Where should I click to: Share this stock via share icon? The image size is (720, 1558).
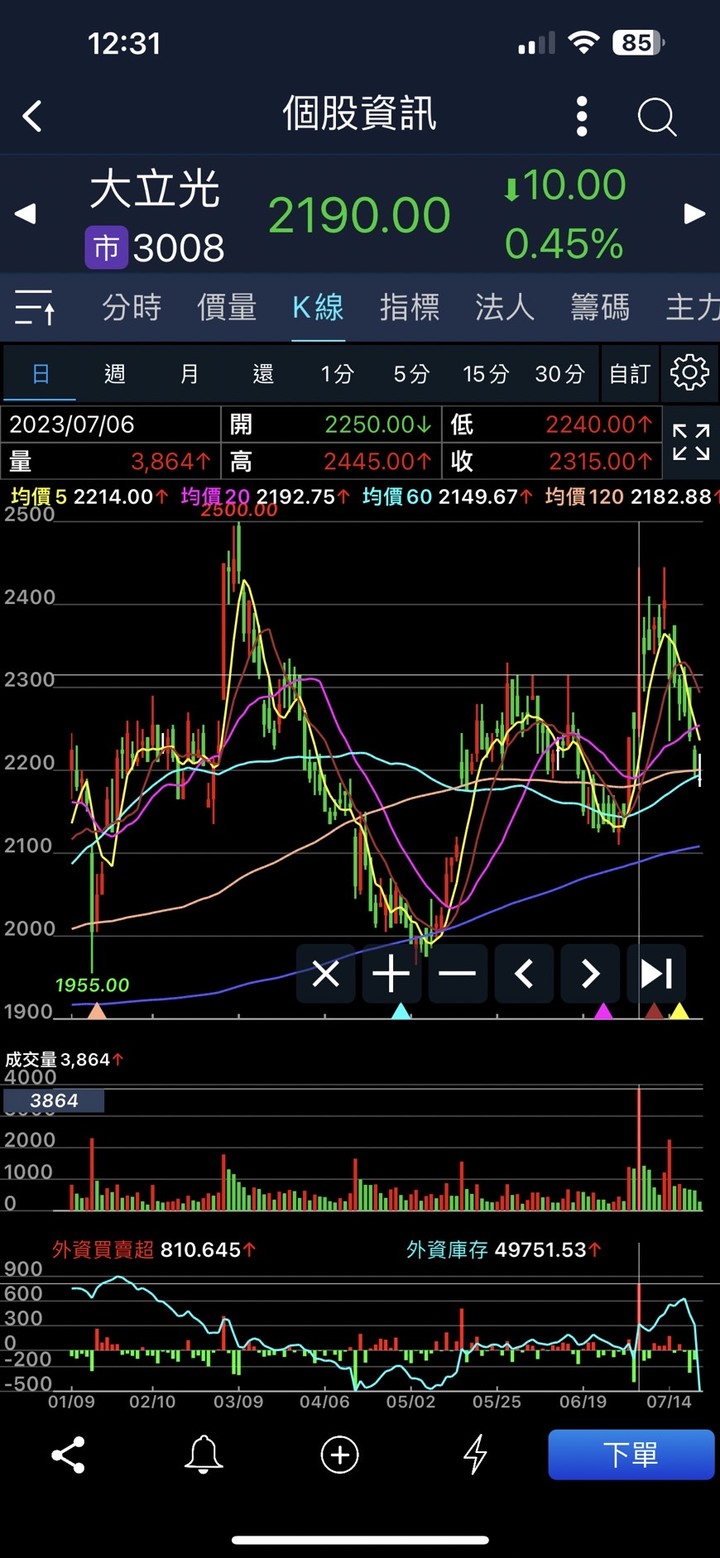click(68, 1455)
